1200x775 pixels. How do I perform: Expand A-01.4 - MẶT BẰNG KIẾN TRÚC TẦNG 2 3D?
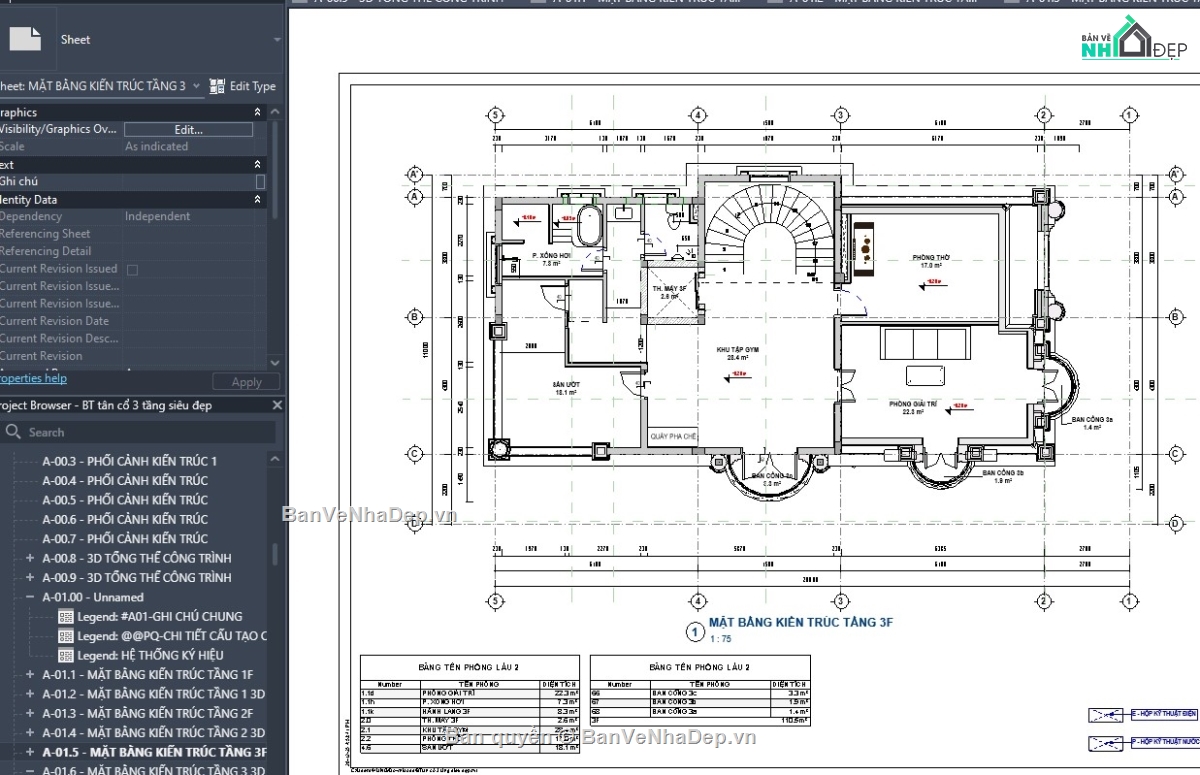coord(30,733)
